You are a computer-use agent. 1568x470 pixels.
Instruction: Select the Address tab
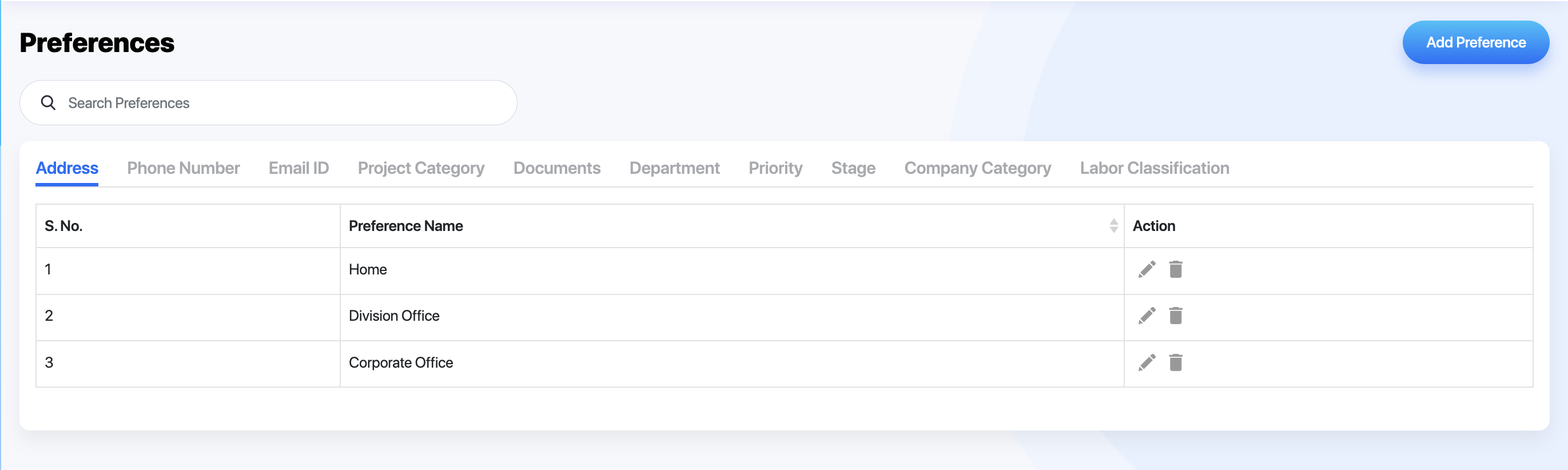[x=67, y=168]
